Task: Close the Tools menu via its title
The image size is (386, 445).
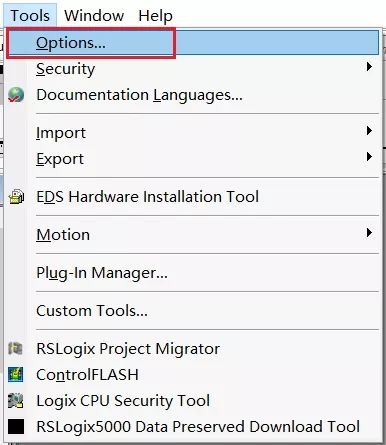Action: (30, 15)
